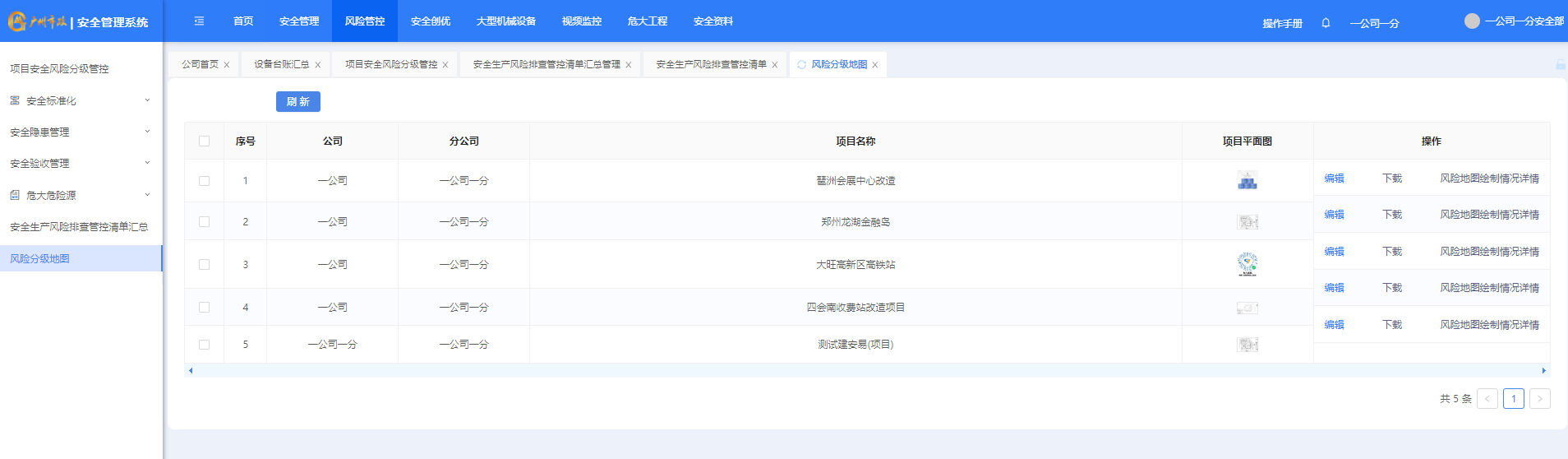Image resolution: width=1568 pixels, height=459 pixels.
Task: Collapse the sidebar with the menu fold icon
Action: click(x=199, y=21)
